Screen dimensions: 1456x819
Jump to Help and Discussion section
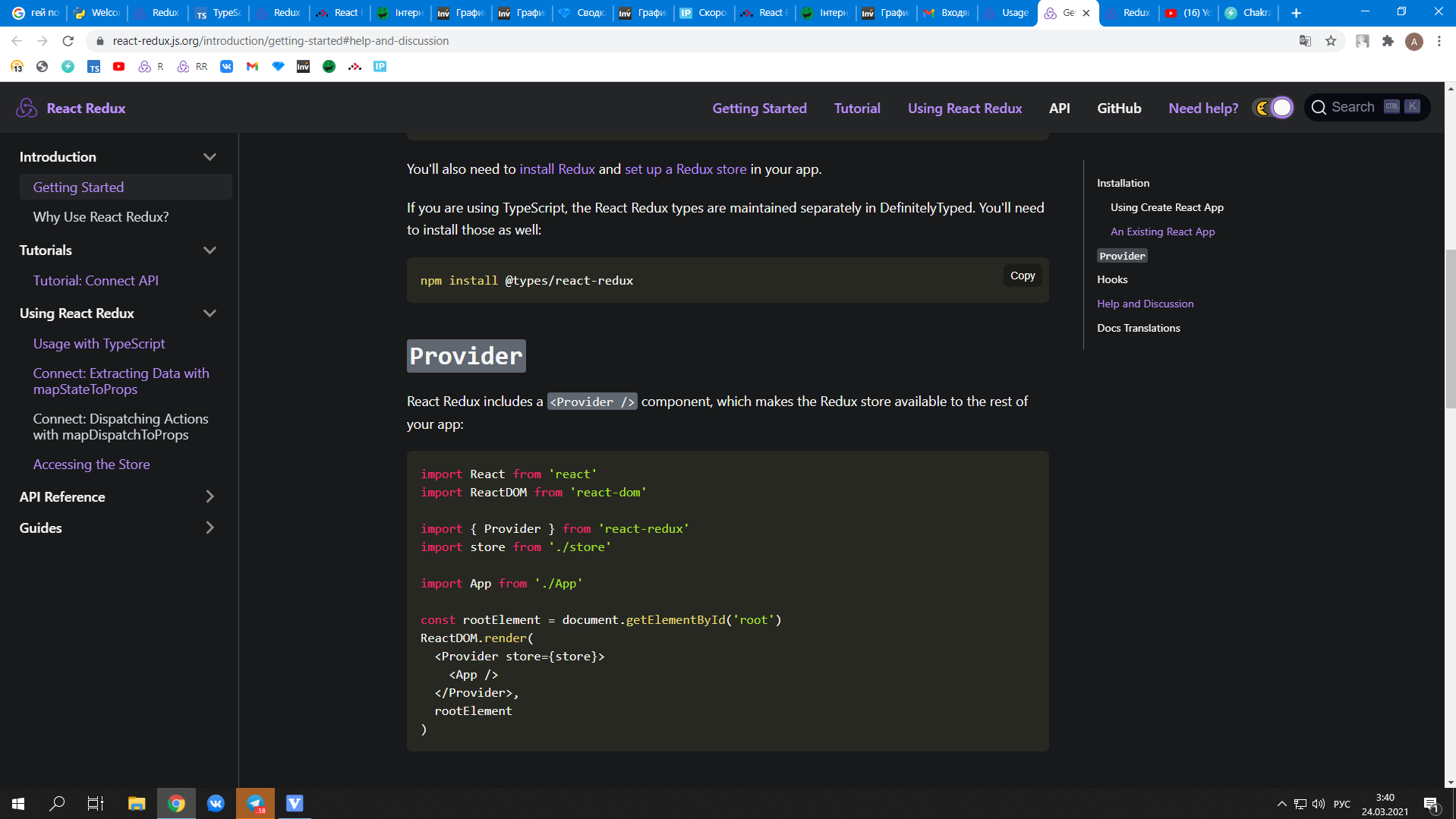click(1145, 304)
